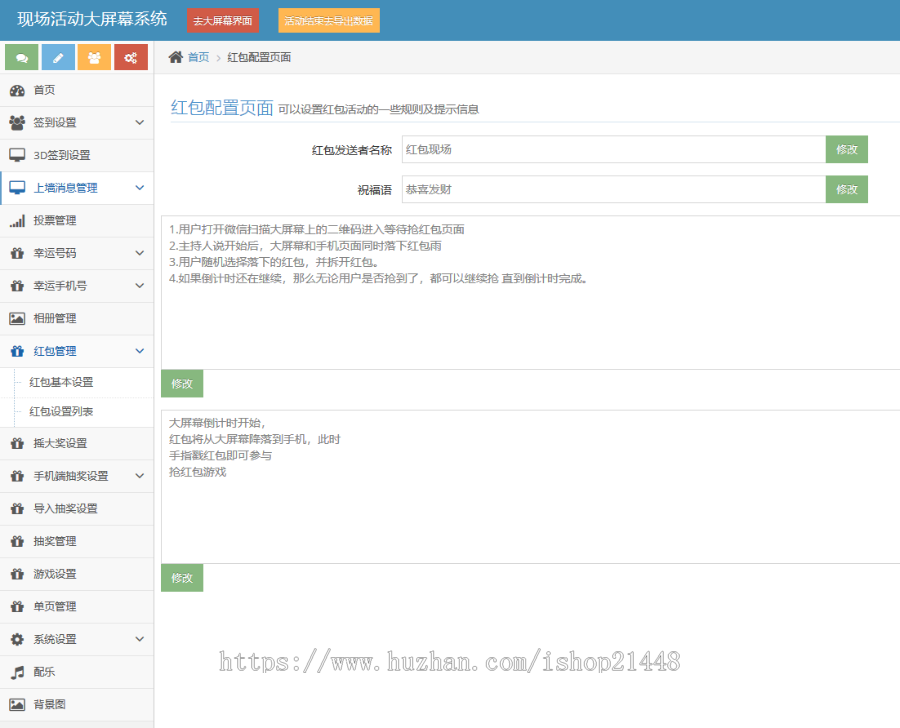Click into the 大屏幕倒计时 text area
900x728 pixels.
point(530,487)
